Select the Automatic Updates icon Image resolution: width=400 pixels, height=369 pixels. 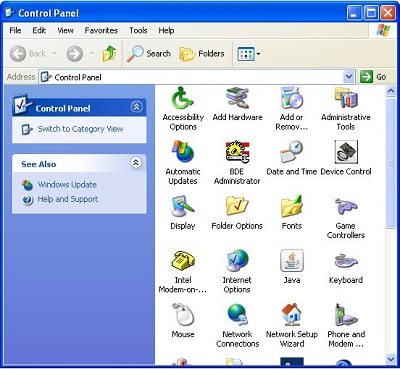183,152
